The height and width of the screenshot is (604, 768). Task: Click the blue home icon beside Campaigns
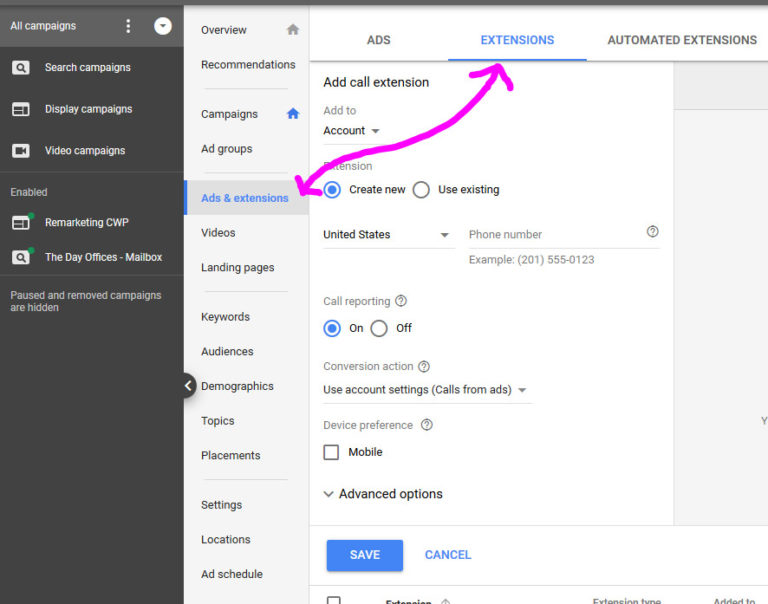click(293, 114)
